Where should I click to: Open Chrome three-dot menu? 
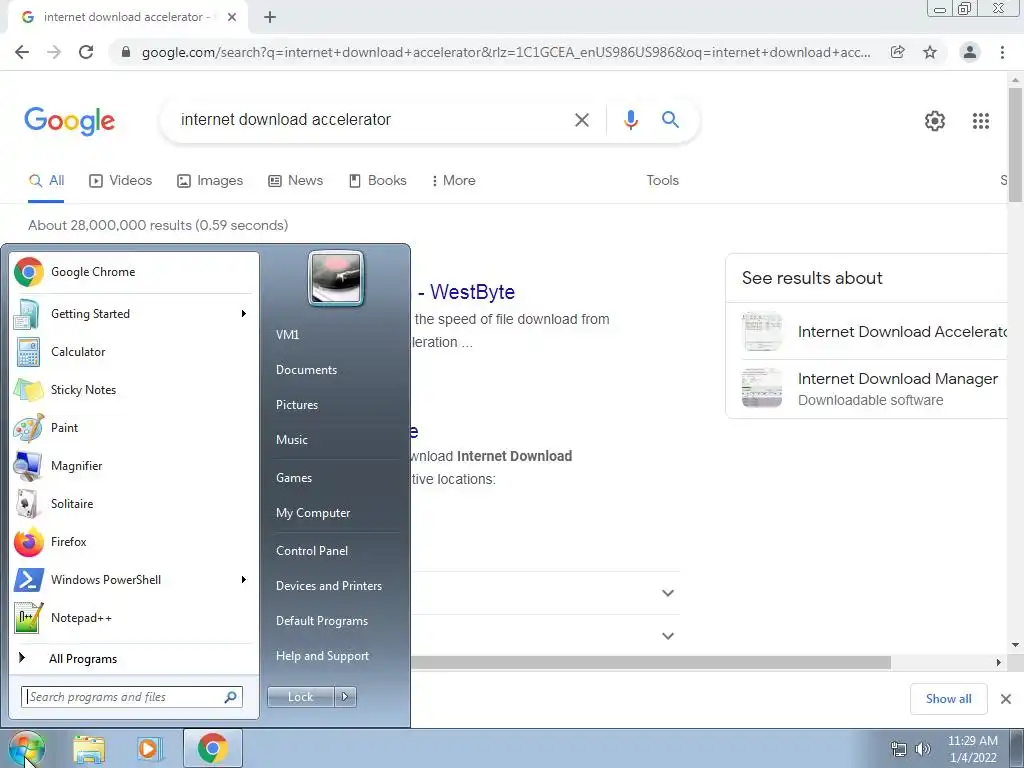point(1002,52)
